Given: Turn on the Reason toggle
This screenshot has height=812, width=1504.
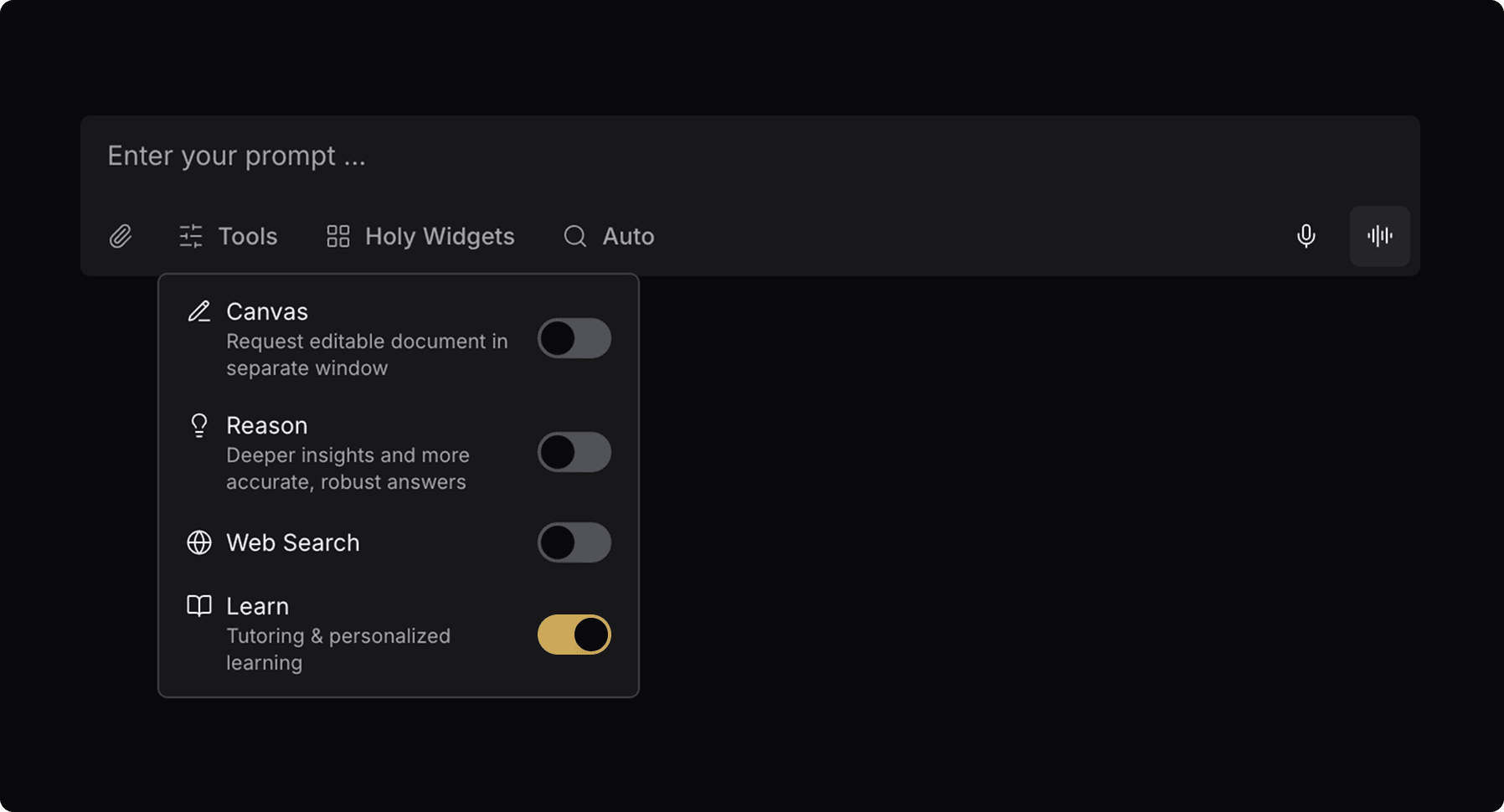Looking at the screenshot, I should [x=574, y=453].
